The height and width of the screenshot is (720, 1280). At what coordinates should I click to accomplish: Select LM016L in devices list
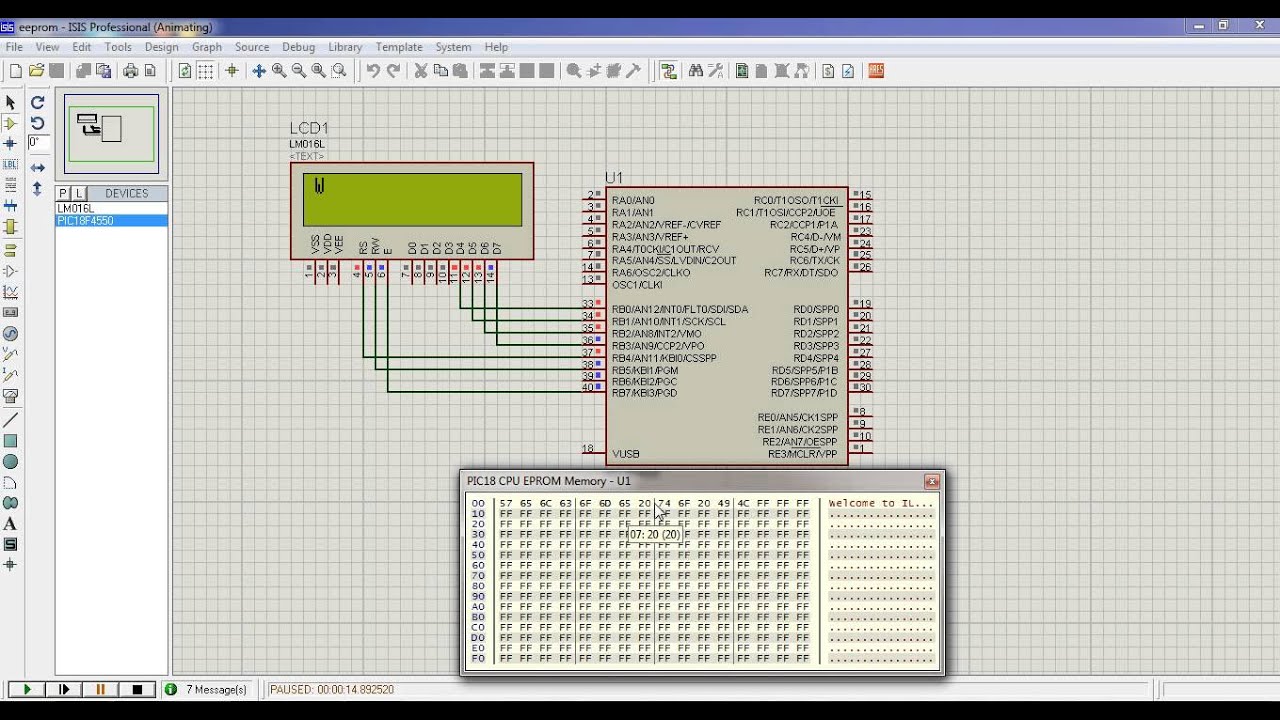click(111, 208)
